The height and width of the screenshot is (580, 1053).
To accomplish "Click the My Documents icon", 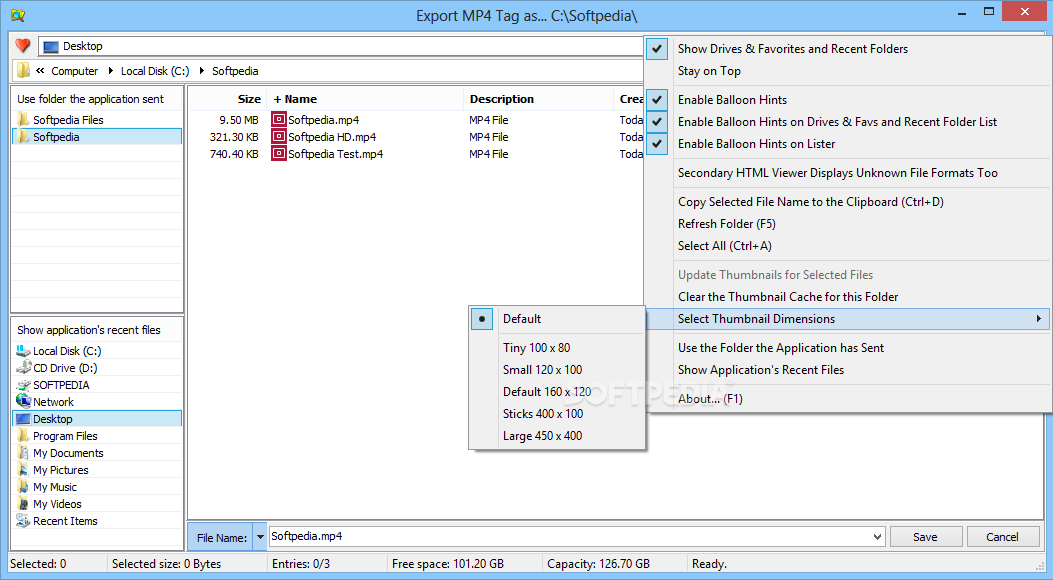I will [x=24, y=452].
